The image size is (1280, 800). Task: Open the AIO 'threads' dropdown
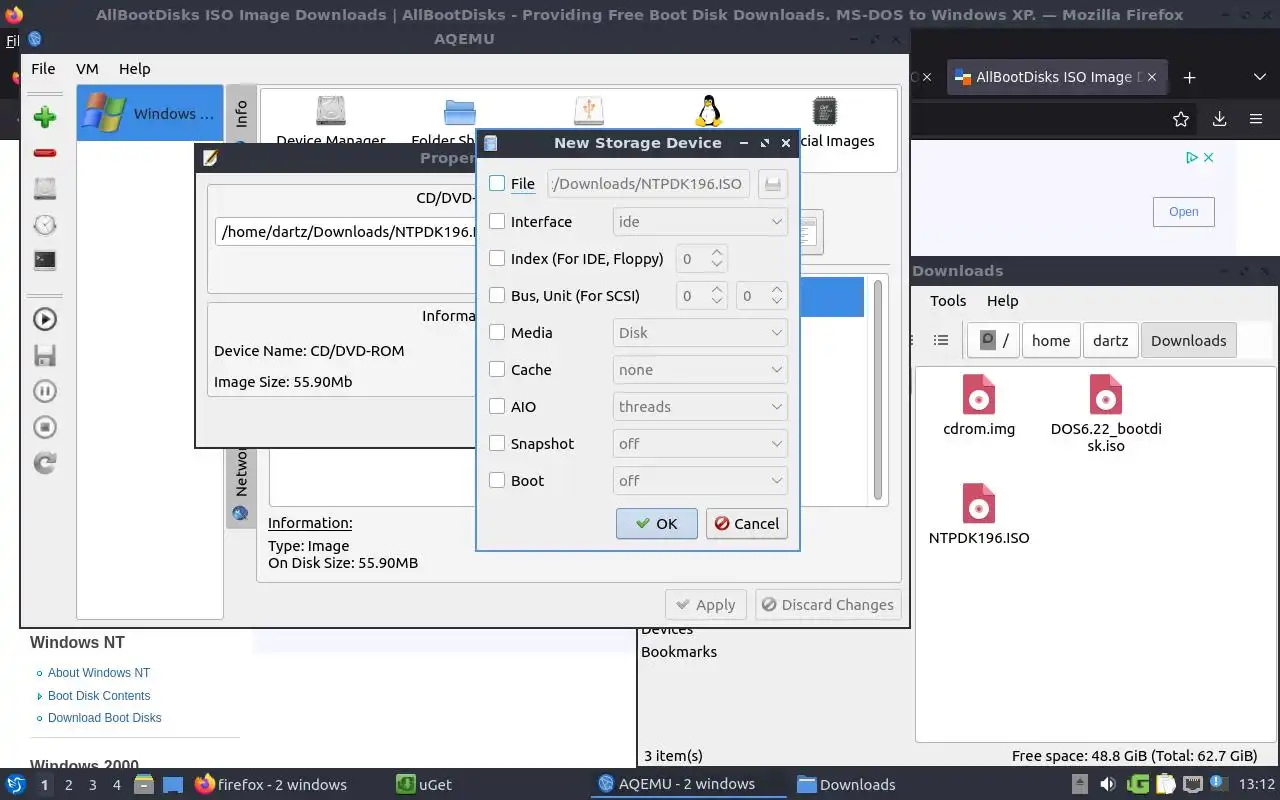click(700, 407)
